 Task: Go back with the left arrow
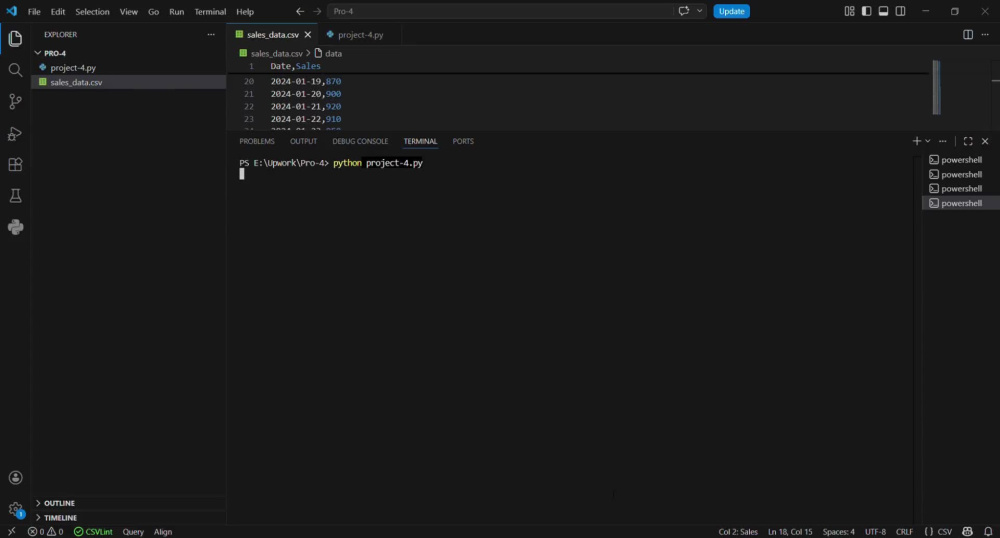click(300, 11)
